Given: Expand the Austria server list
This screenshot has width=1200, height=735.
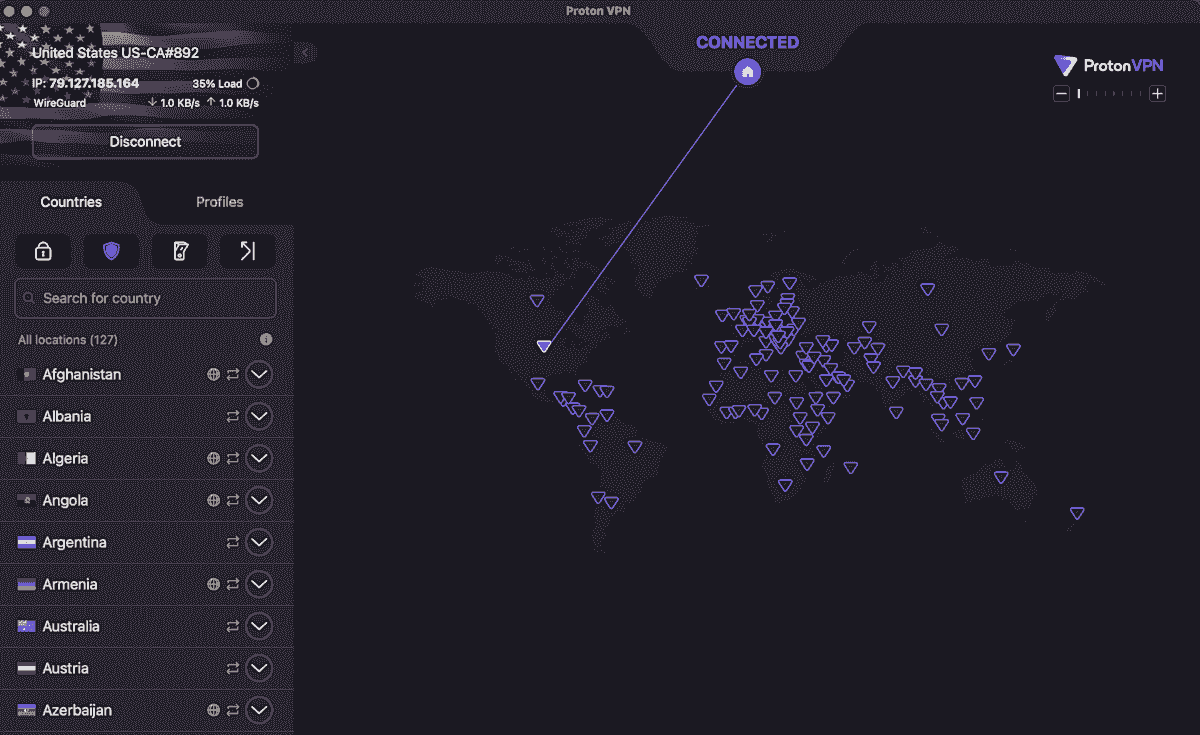Looking at the screenshot, I should click(259, 669).
